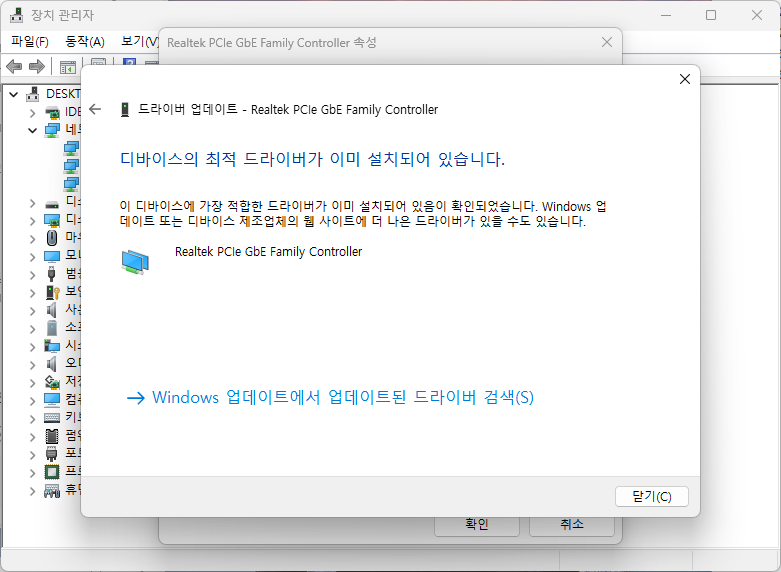Close the Realtek PCIe GbE 속성 window
Screen dimensions: 781x572
pos(607,42)
